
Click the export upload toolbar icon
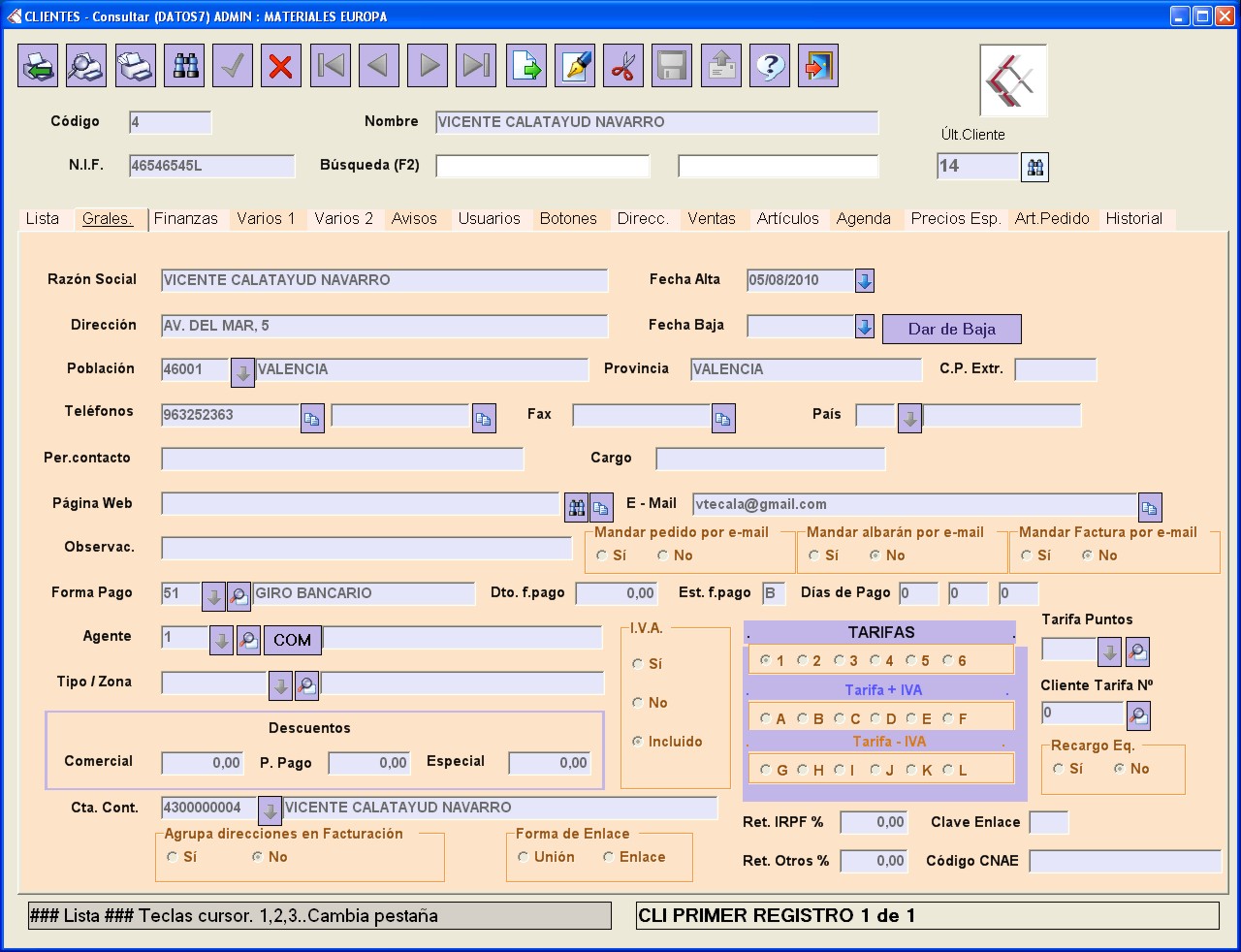coord(721,66)
